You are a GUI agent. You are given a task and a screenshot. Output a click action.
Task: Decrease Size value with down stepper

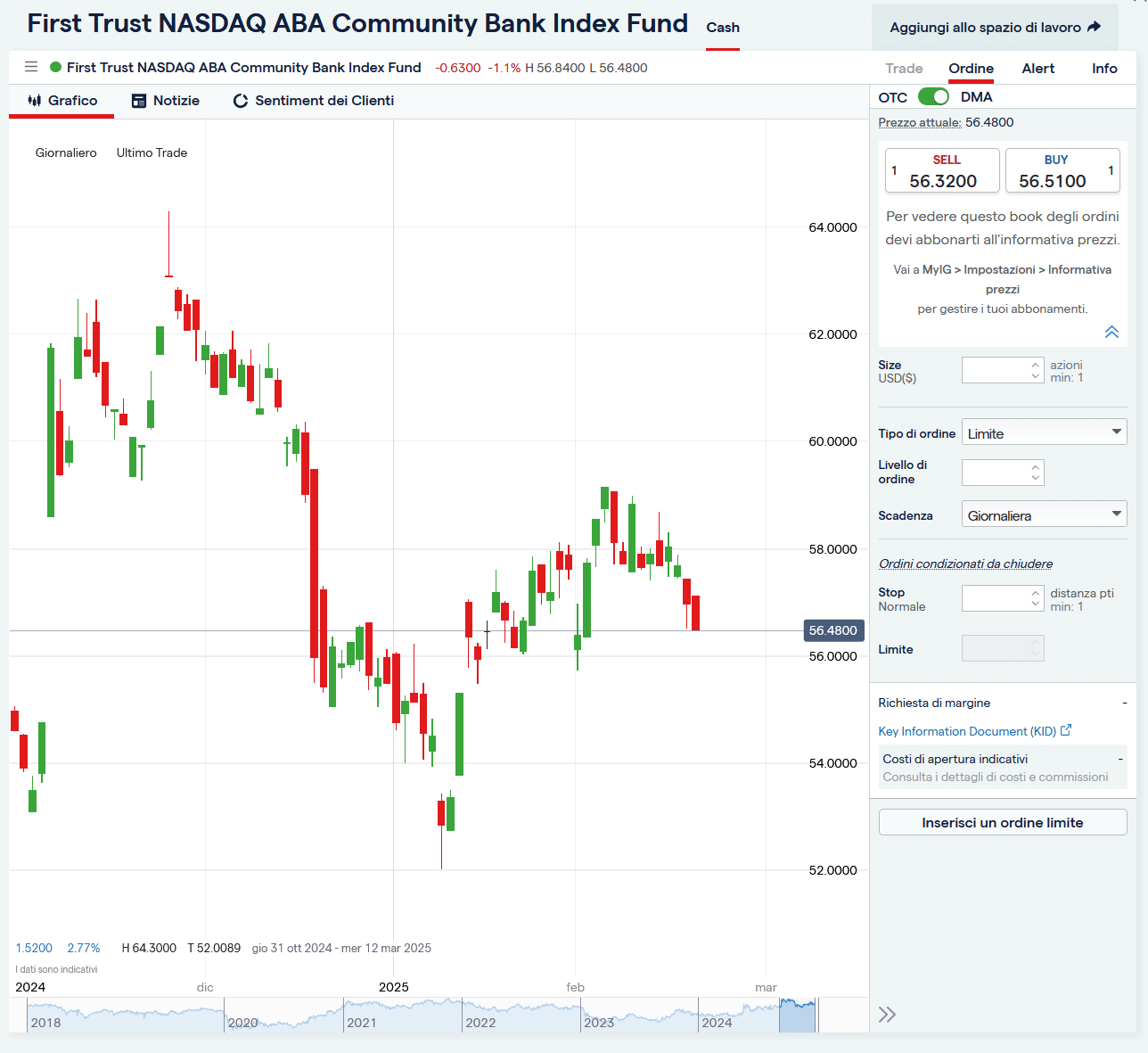pyautogui.click(x=1036, y=376)
